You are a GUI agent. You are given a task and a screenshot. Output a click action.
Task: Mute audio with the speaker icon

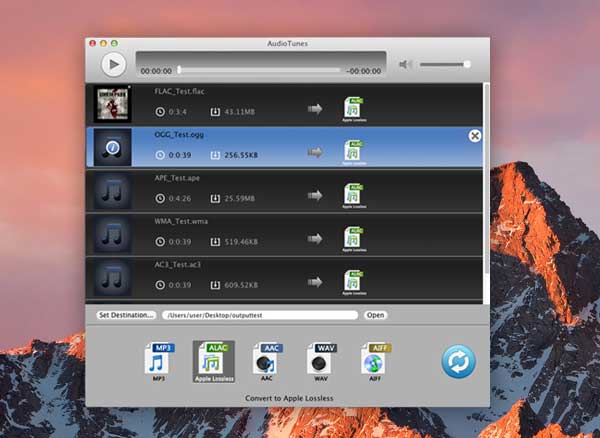(404, 64)
